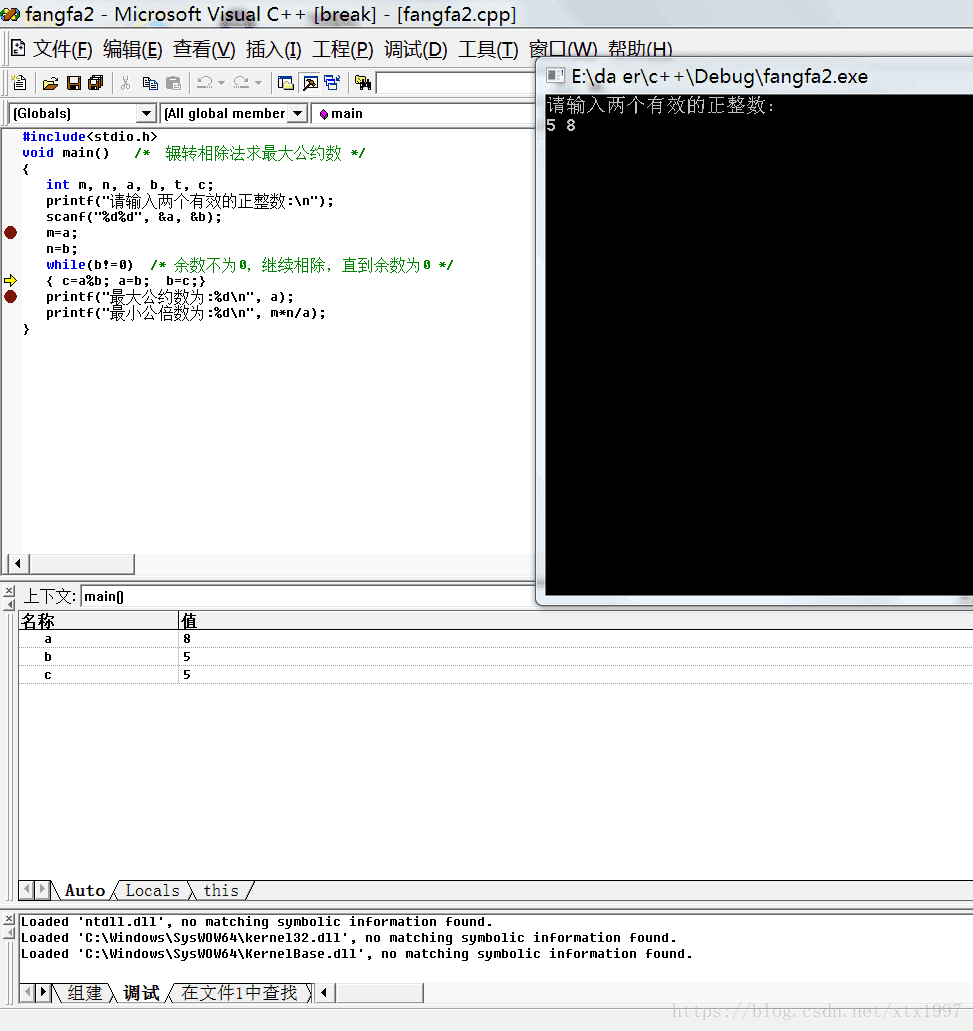Expand the (Globals) class dropdown
The height and width of the screenshot is (1031, 973).
(147, 113)
